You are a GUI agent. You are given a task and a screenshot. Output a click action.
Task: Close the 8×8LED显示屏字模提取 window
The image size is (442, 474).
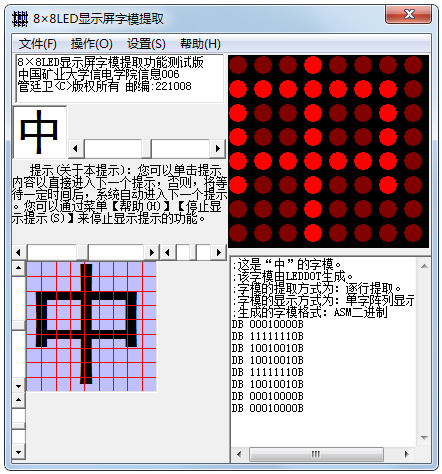pyautogui.click(x=408, y=14)
